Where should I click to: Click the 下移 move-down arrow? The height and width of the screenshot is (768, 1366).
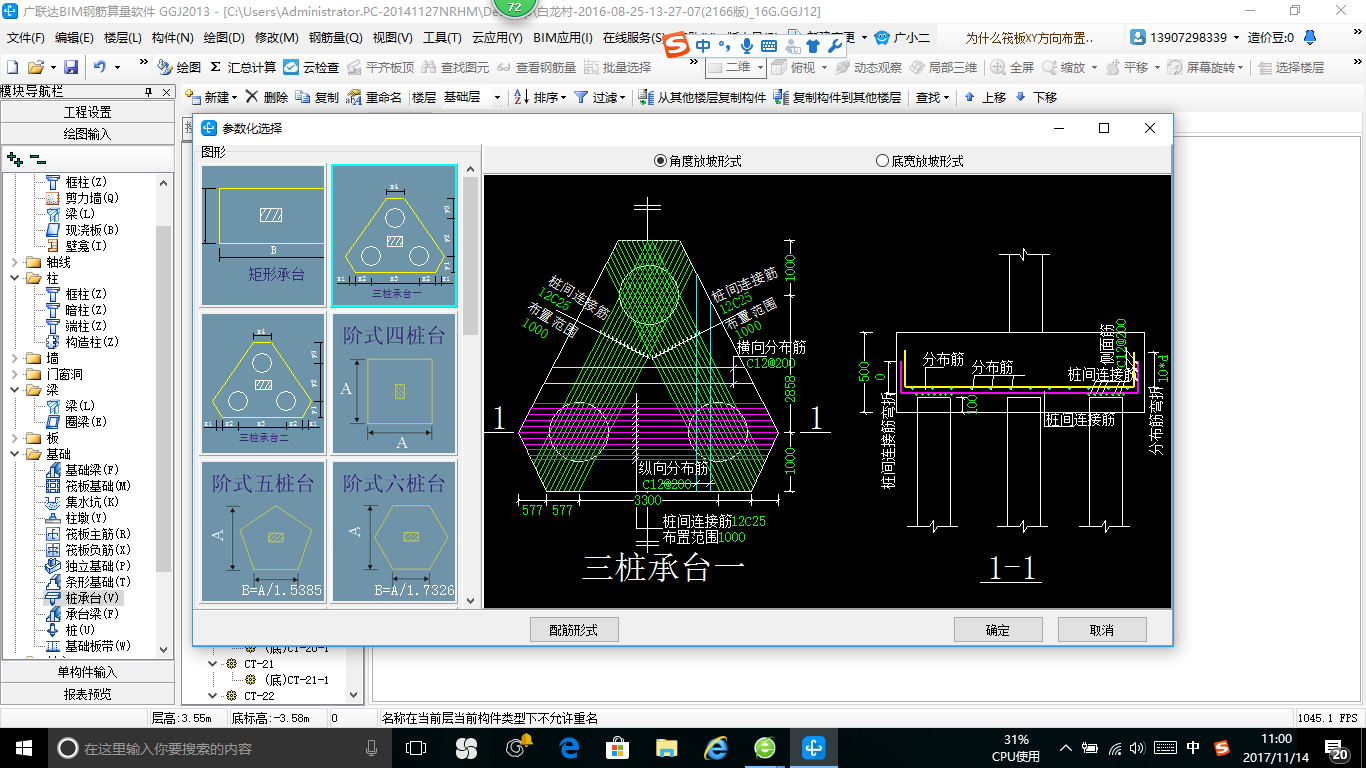1020,97
